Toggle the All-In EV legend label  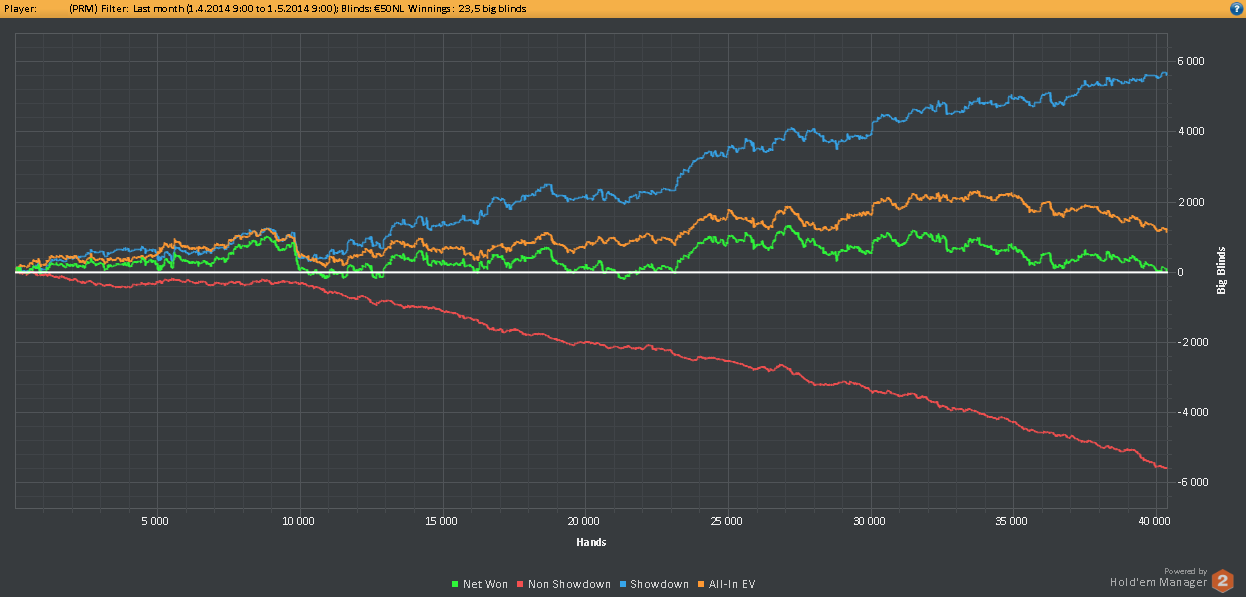point(734,584)
